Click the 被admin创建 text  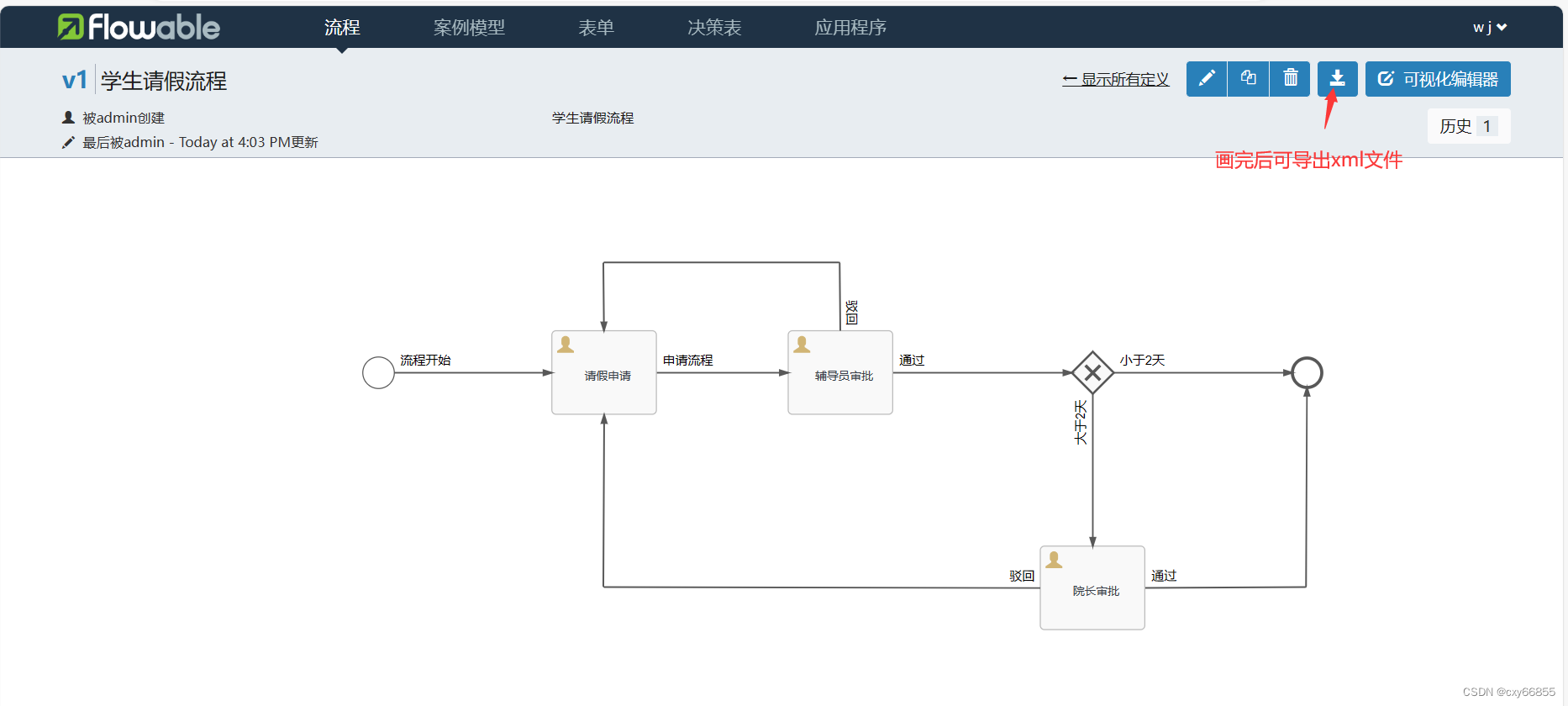pos(124,118)
